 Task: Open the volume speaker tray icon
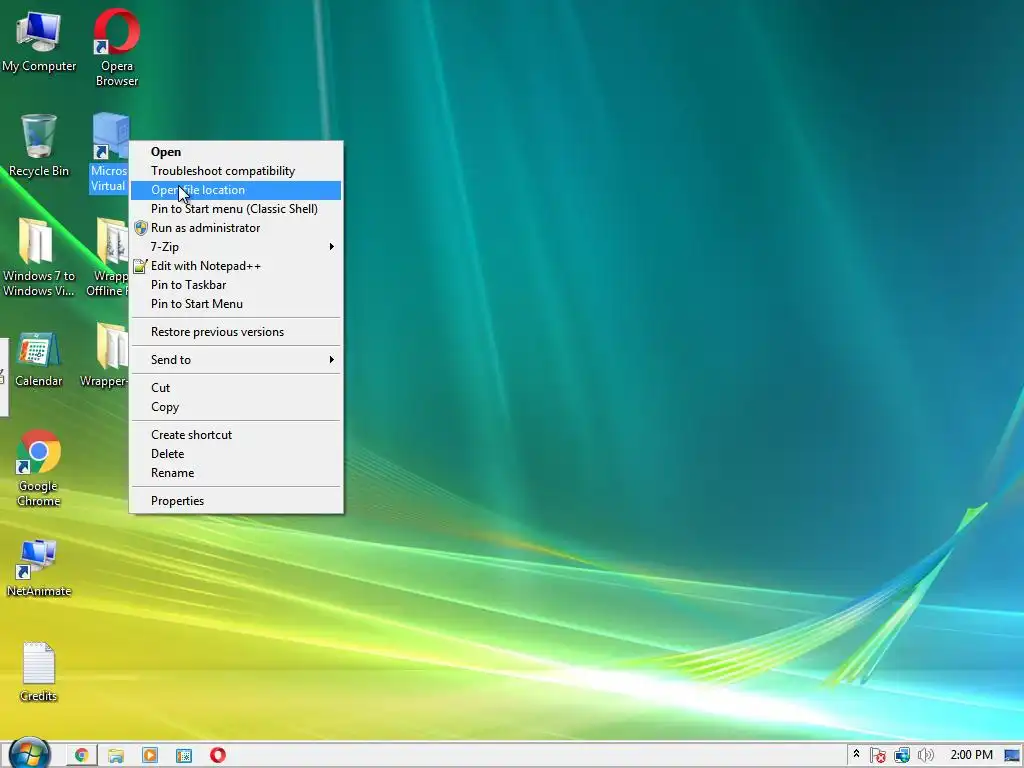[925, 756]
